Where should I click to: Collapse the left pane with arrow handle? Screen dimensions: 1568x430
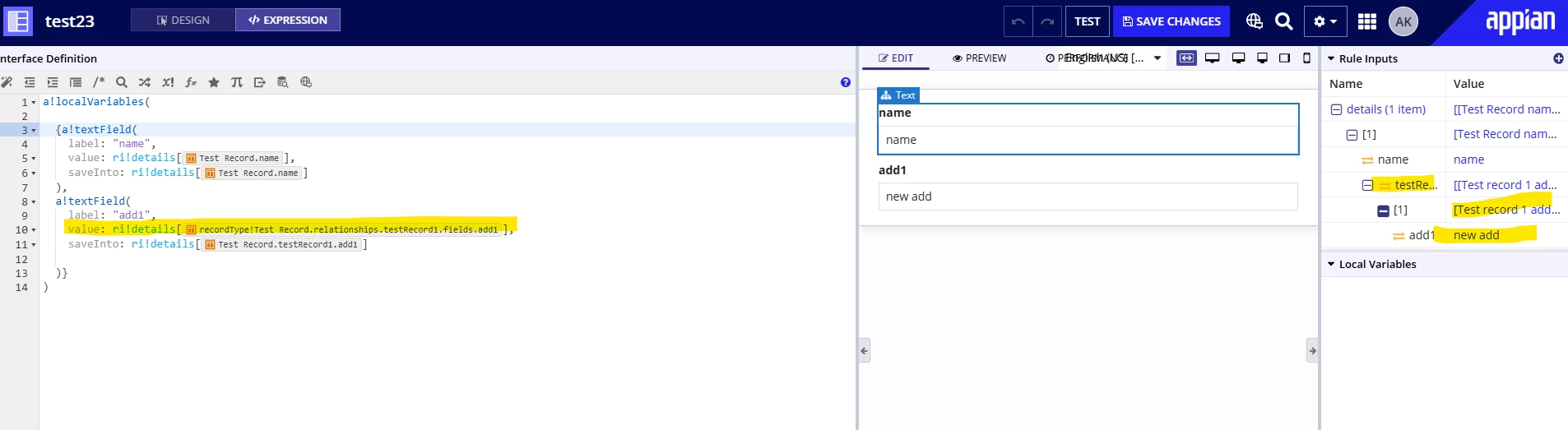(864, 350)
